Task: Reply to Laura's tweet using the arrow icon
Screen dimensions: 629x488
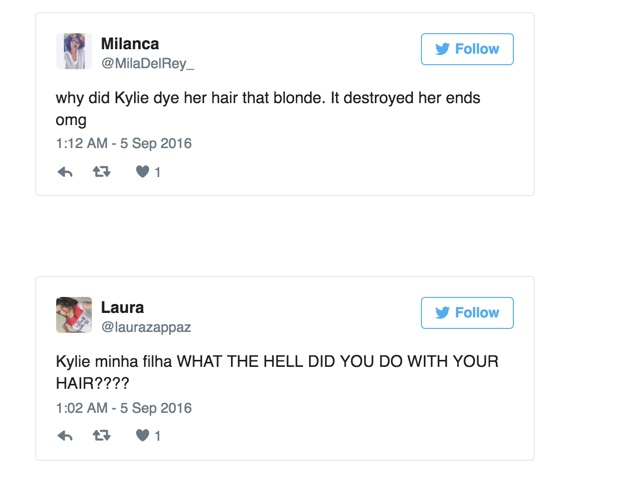Action: [65, 436]
